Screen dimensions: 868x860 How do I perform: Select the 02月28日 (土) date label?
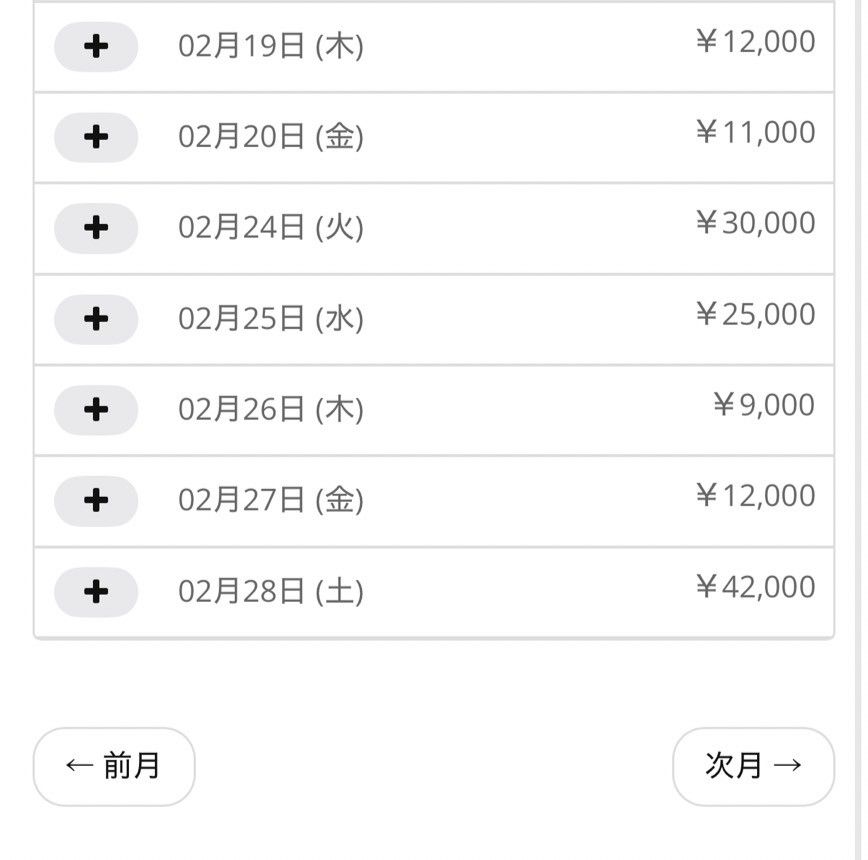pos(271,592)
